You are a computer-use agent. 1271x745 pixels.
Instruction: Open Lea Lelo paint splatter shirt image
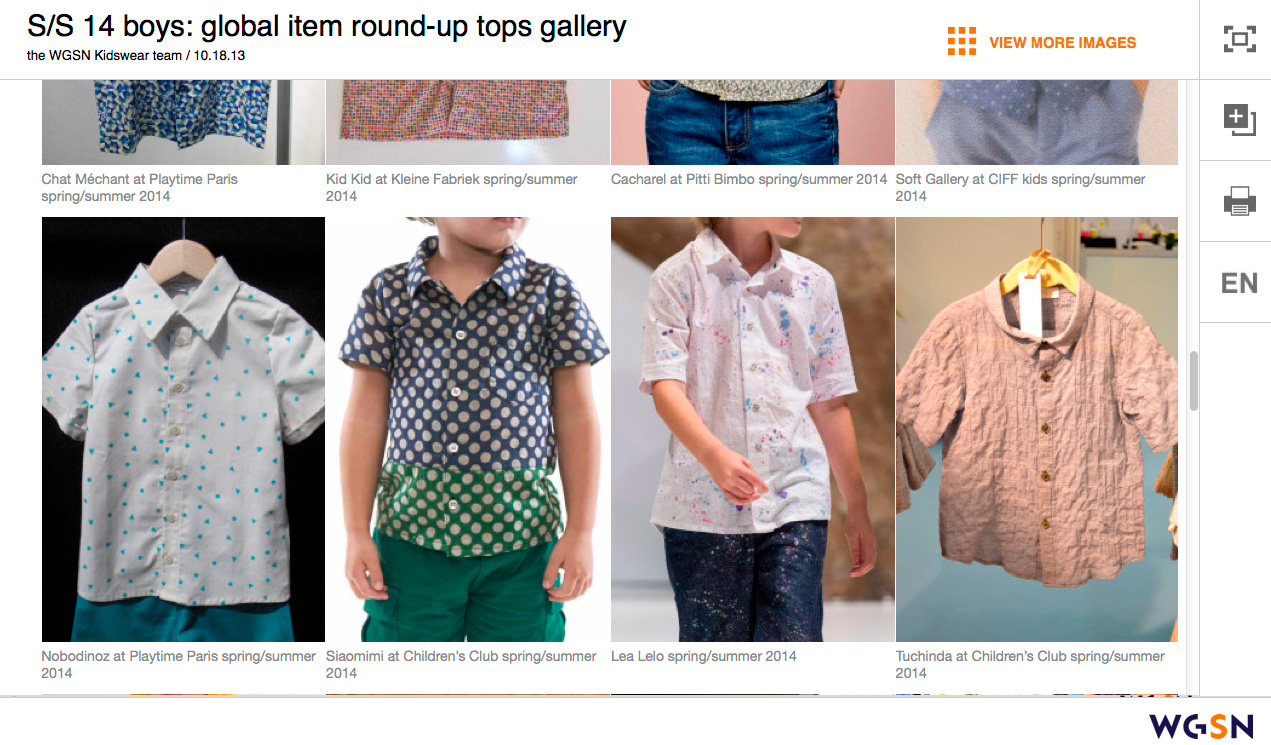click(753, 429)
